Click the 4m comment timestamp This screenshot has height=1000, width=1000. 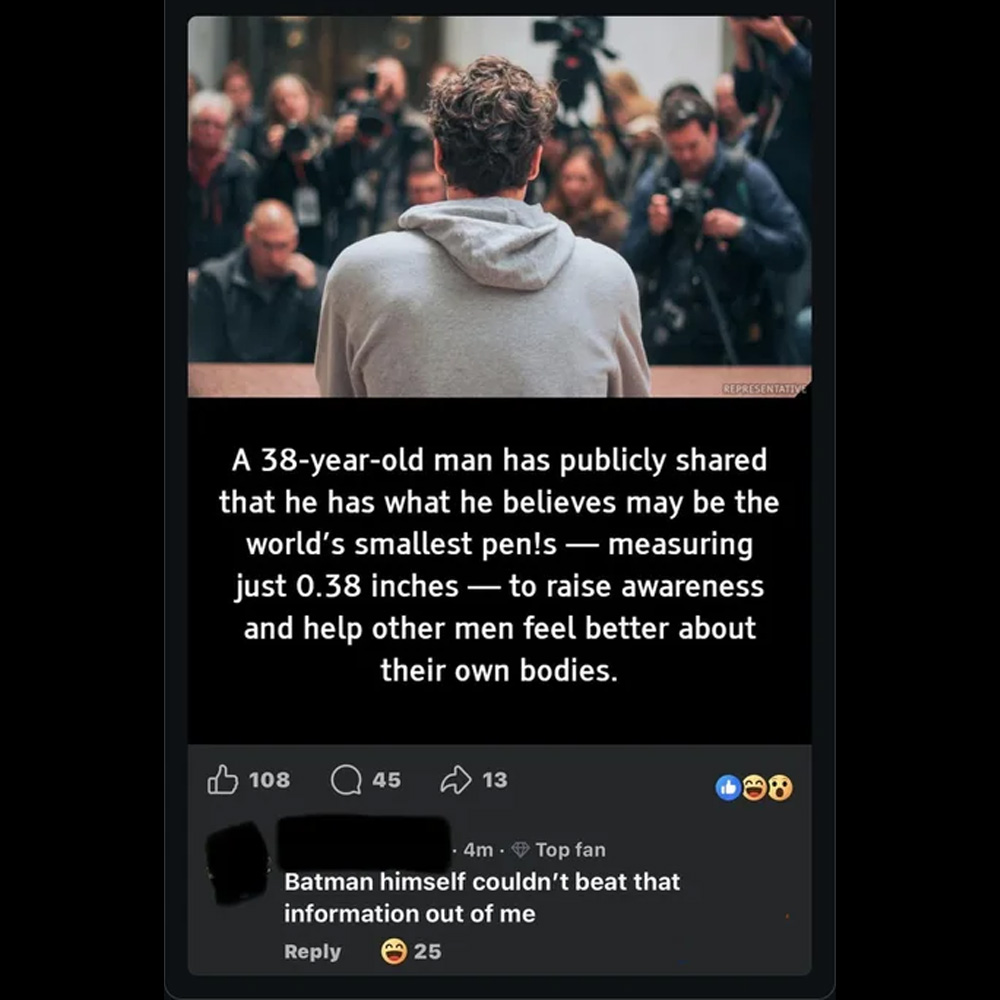click(x=478, y=849)
